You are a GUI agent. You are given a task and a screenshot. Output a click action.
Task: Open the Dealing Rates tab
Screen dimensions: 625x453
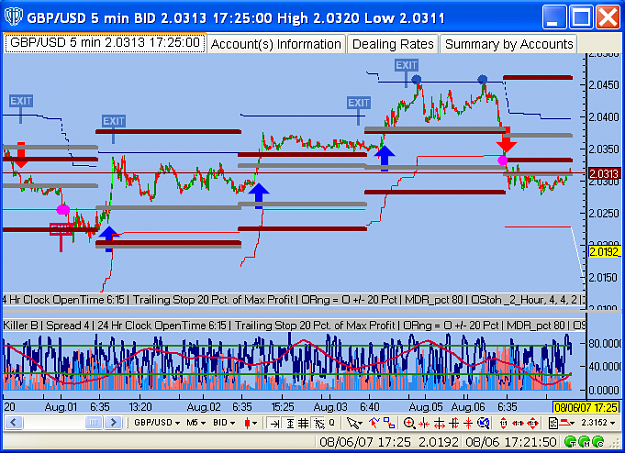click(393, 44)
